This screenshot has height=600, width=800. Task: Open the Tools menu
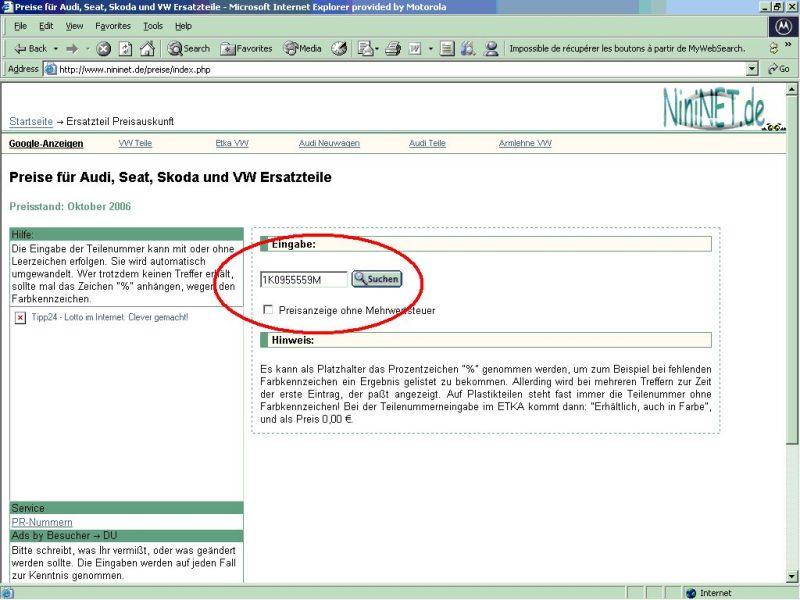click(153, 26)
